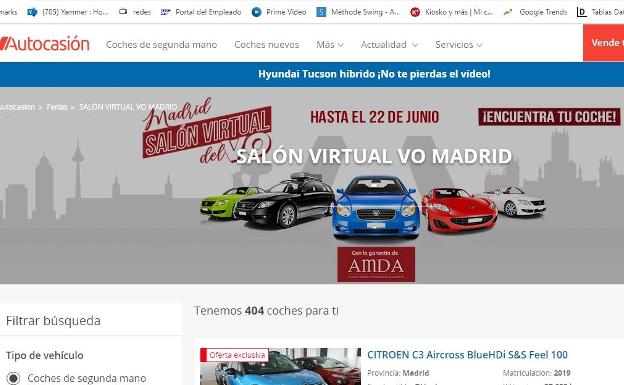Viewport: 624px width, 385px height.
Task: Open the Yammer : Ho... bookmark
Action: [75, 12]
